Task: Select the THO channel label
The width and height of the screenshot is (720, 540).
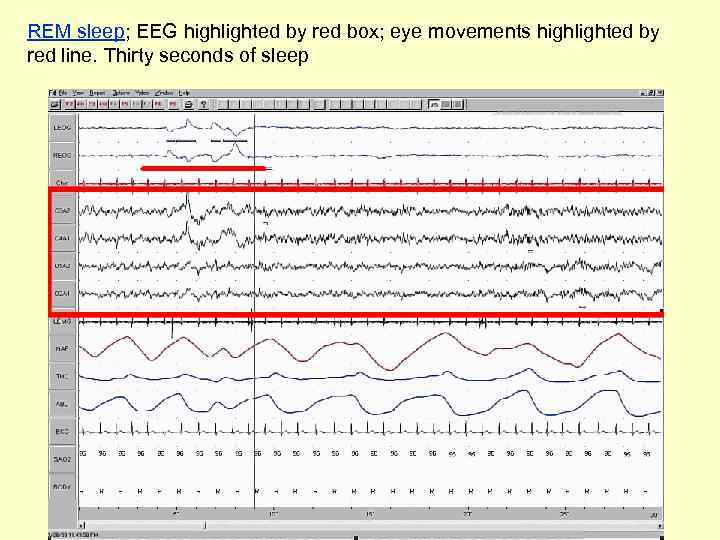Action: pyautogui.click(x=62, y=377)
